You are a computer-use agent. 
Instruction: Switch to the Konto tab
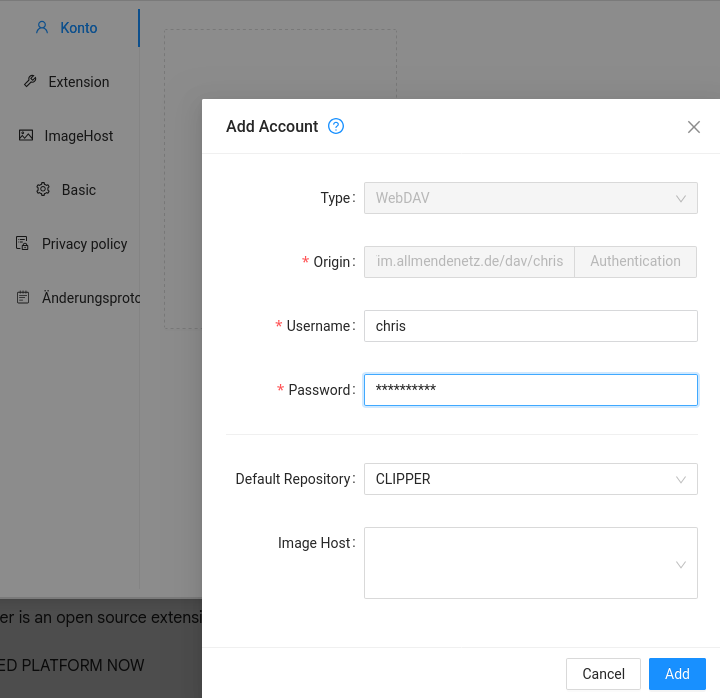pos(78,28)
